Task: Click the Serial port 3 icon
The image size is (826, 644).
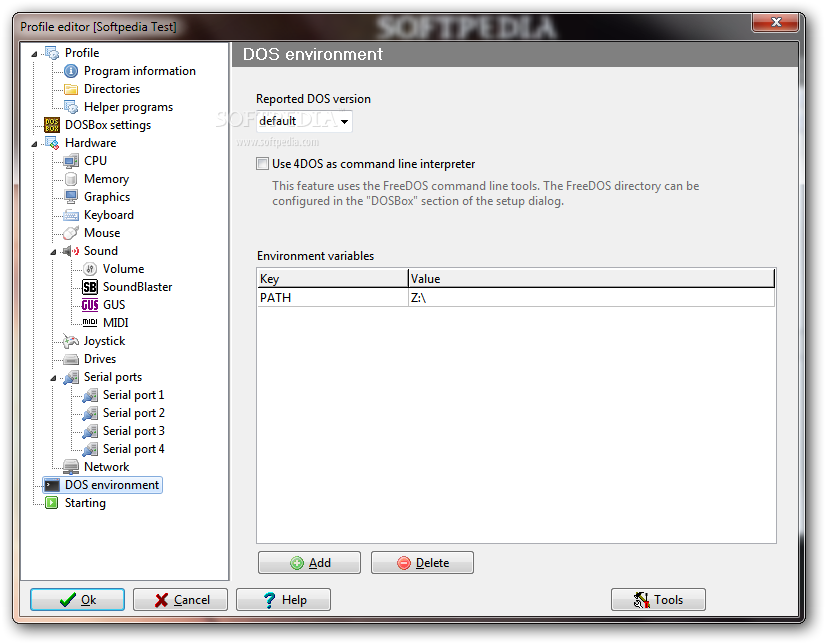Action: (x=90, y=431)
